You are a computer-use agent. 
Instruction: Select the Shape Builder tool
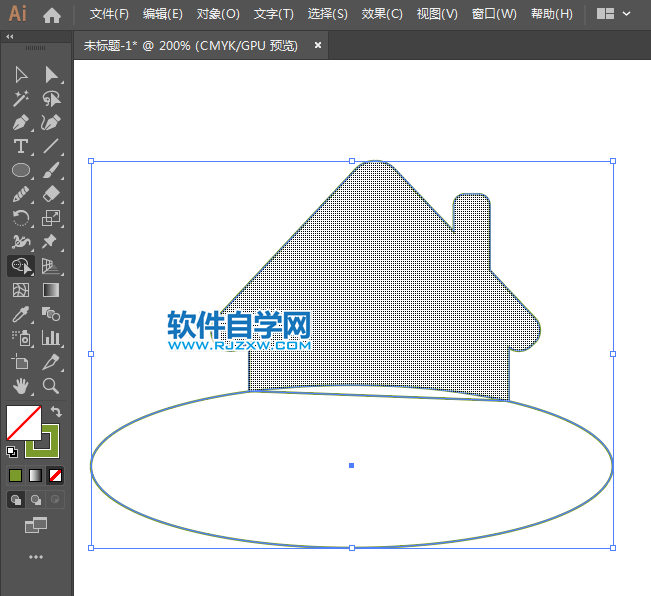point(21,266)
